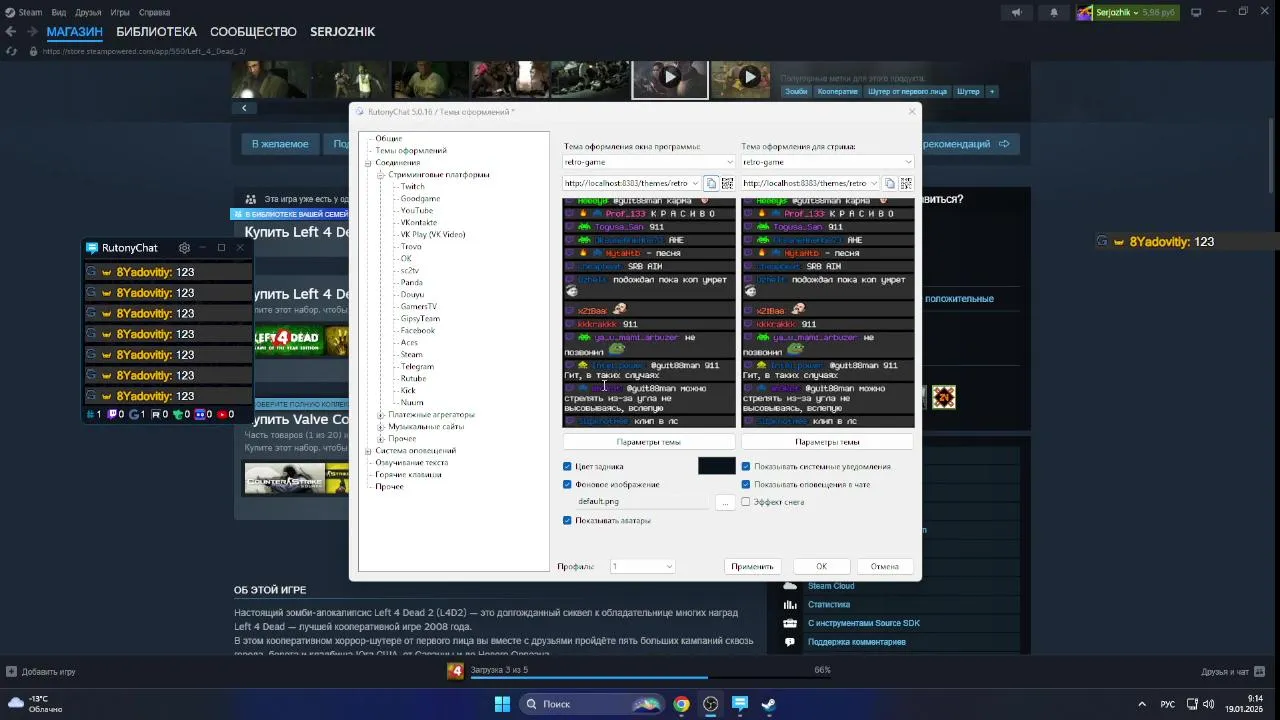Screen dimensions: 1280x720
Task: Switch Steam to Big Picture mode icon
Action: tap(1194, 12)
